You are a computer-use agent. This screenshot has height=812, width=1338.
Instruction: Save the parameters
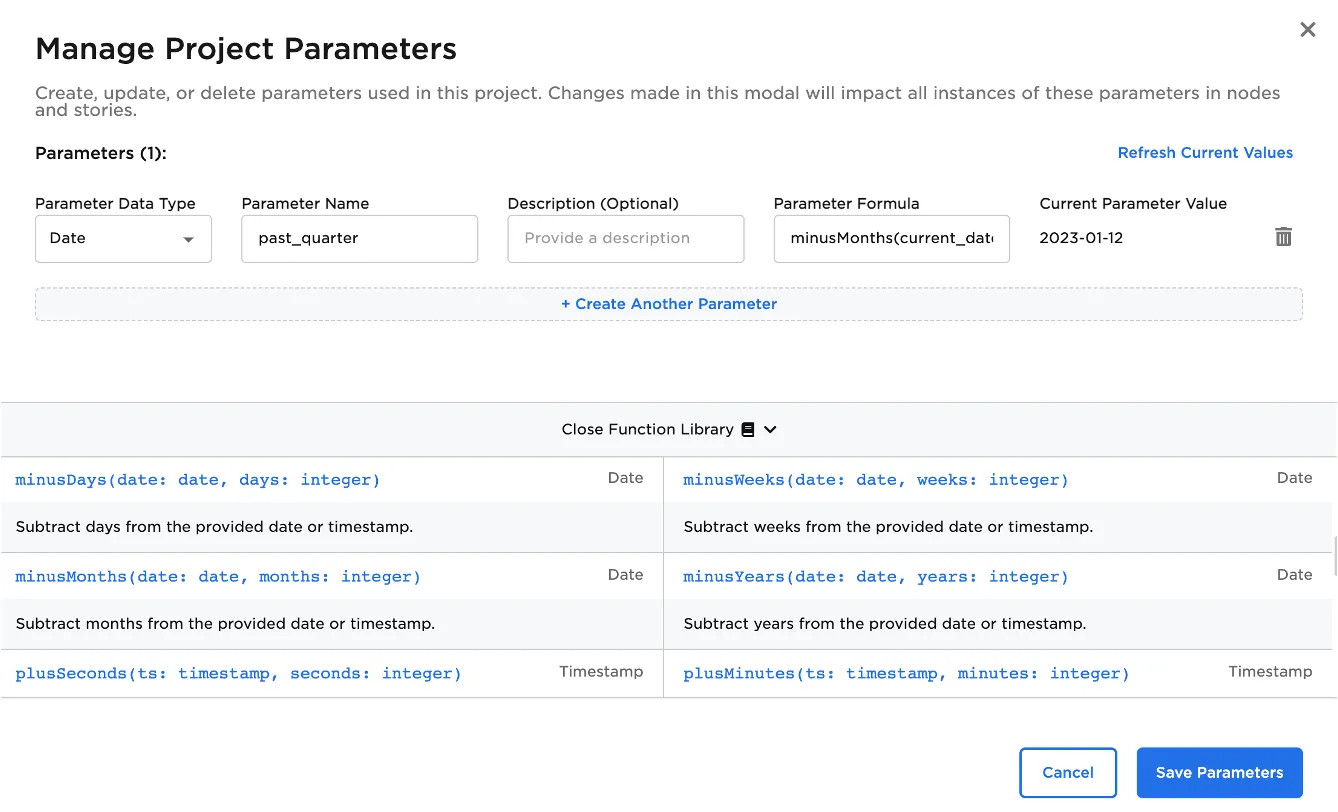click(1219, 773)
